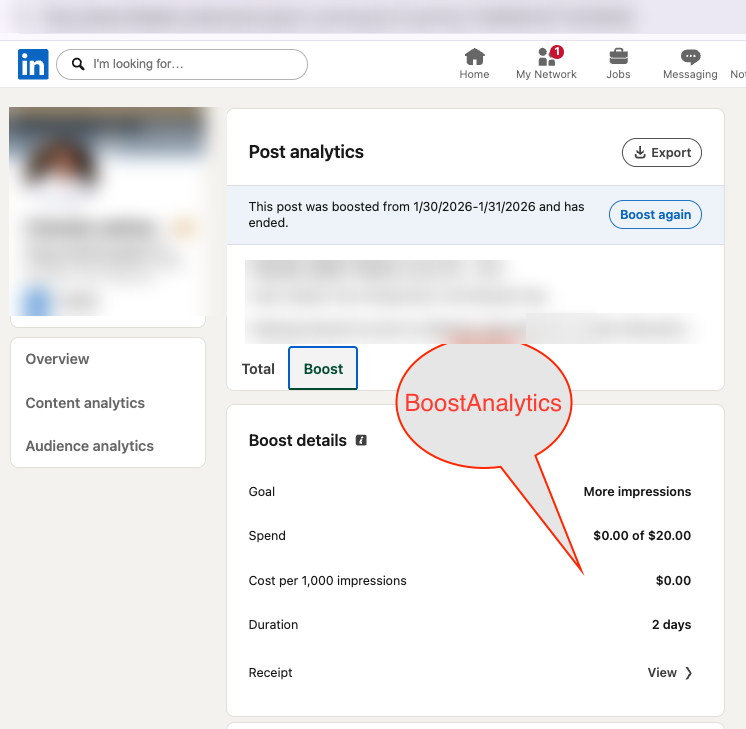This screenshot has height=729, width=746.
Task: Focus the "I'm looking for…" search field
Action: pos(182,64)
